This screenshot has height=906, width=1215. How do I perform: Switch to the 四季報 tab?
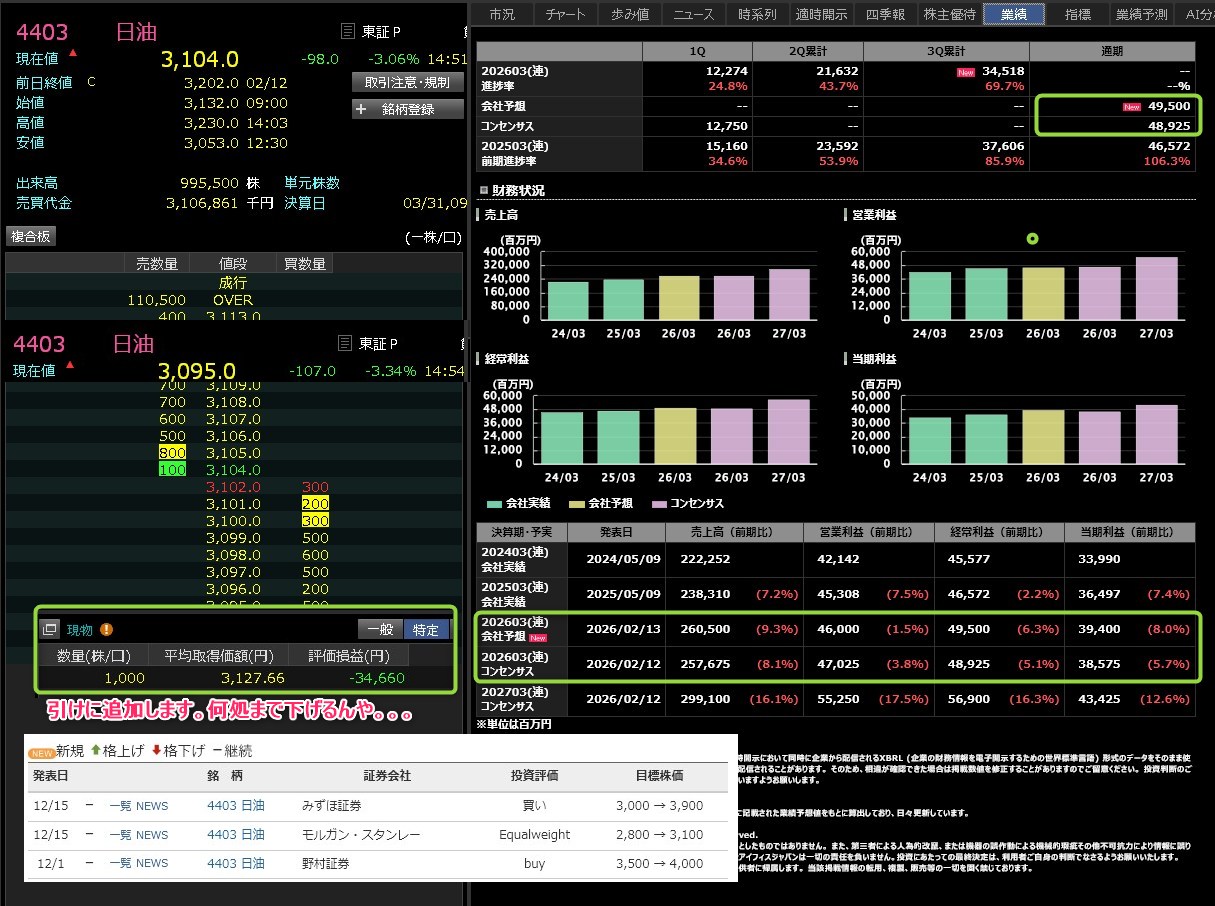[x=885, y=13]
